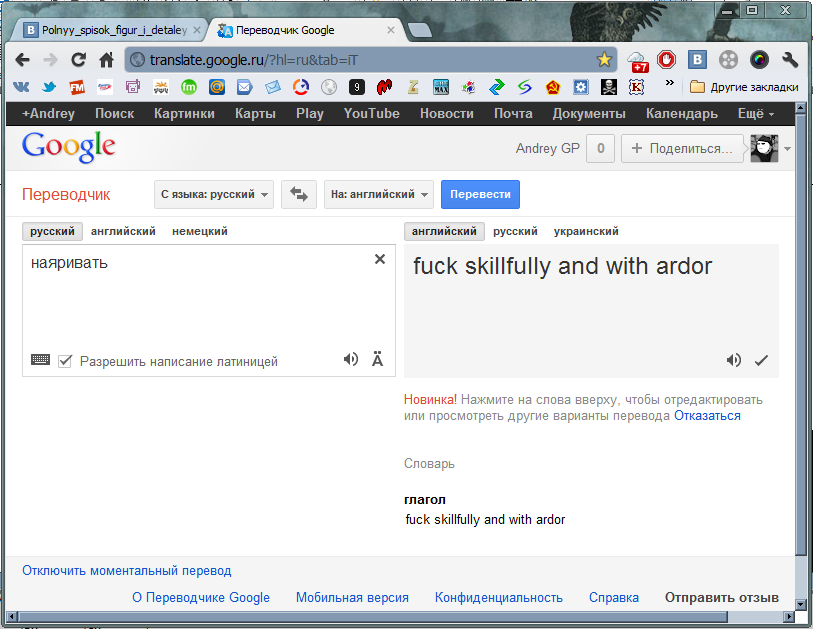Open the skull and crossbones bookmark
The width and height of the screenshot is (813, 629).
[609, 87]
